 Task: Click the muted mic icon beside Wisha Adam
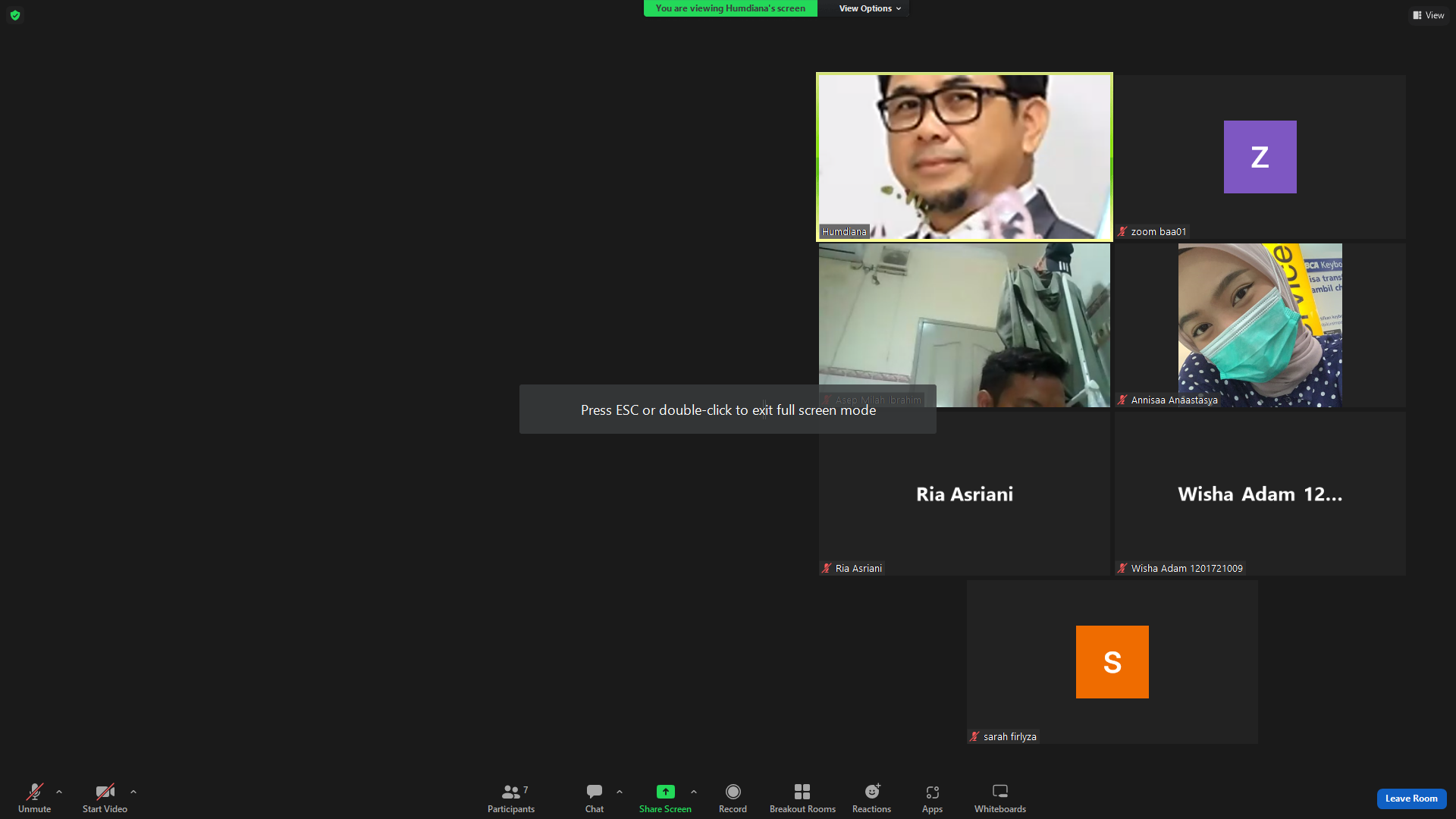(x=1122, y=569)
